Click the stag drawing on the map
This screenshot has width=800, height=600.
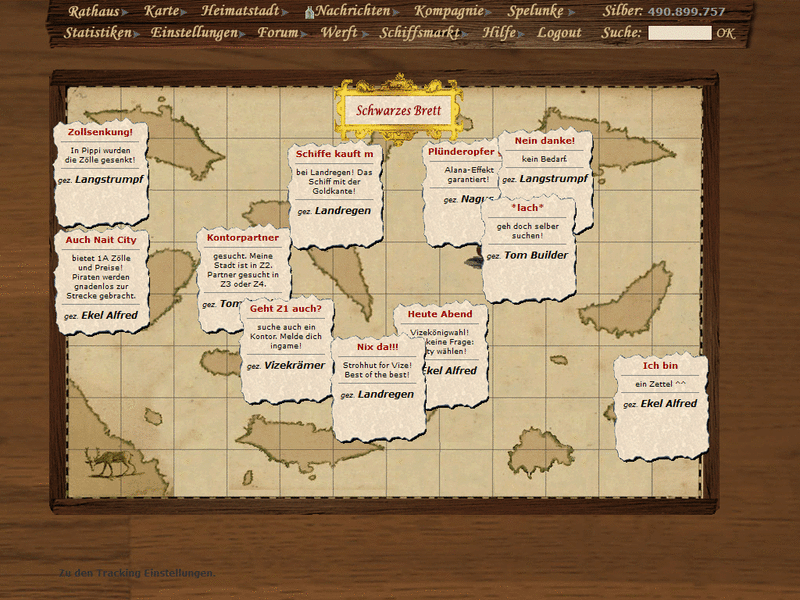tap(106, 462)
